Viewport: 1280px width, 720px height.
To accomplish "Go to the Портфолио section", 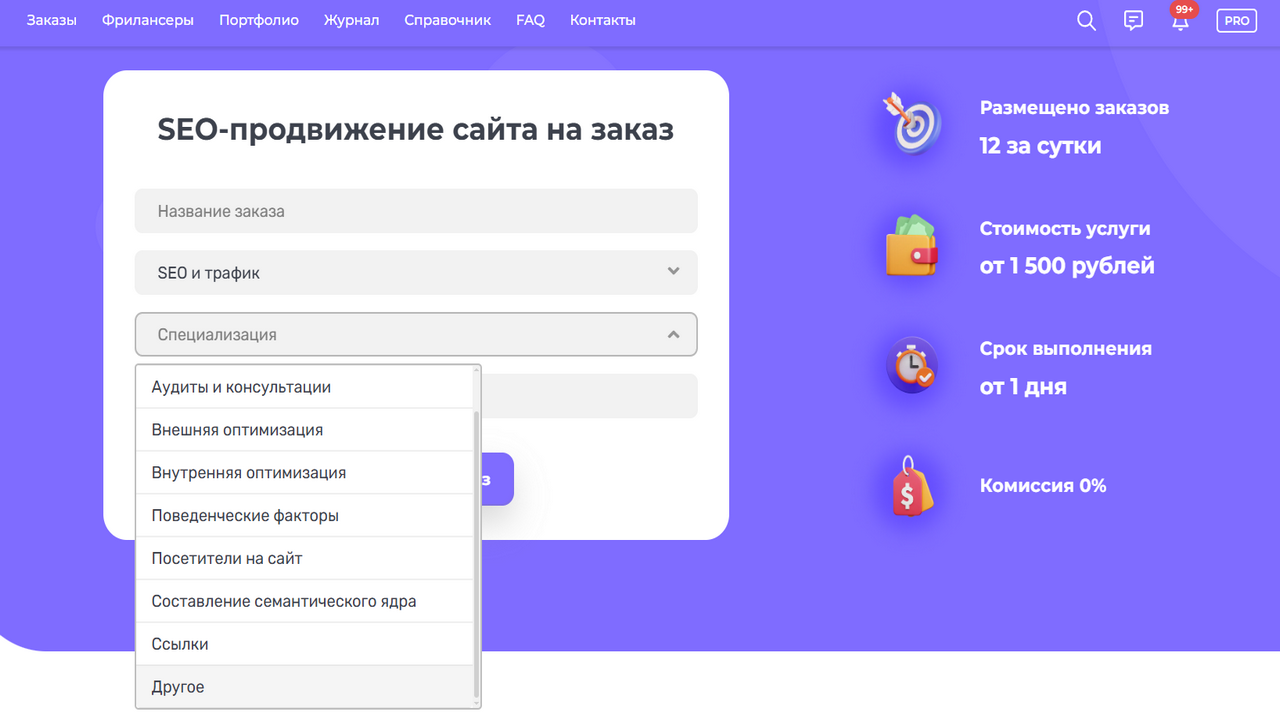I will [x=259, y=20].
